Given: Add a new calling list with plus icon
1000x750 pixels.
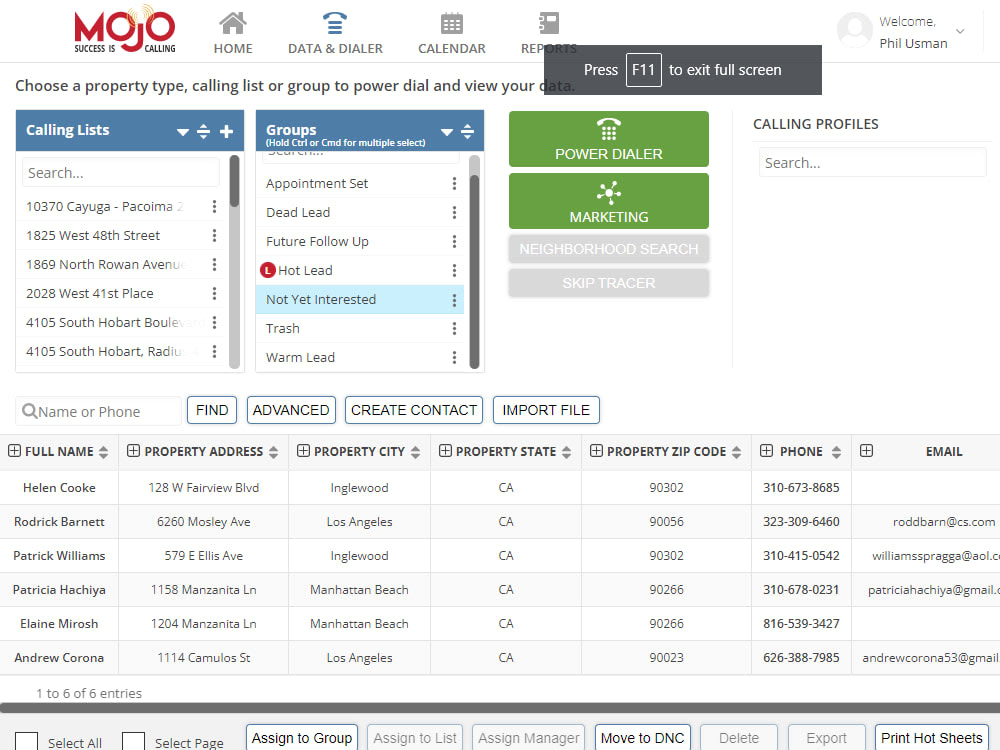Looking at the screenshot, I should [226, 131].
